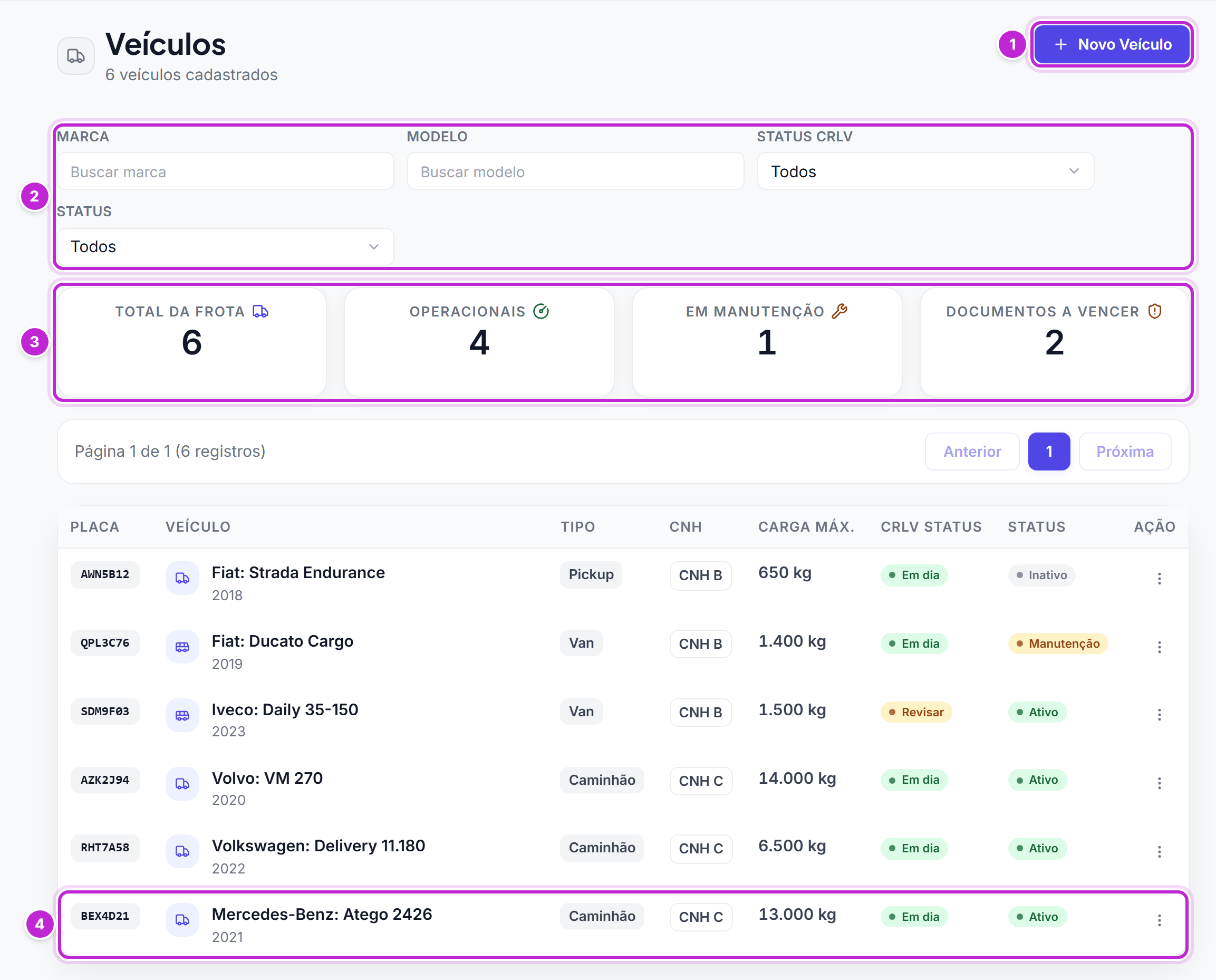Viewport: 1216px width, 980px height.
Task: Open the Status filter dropdown
Action: (225, 247)
